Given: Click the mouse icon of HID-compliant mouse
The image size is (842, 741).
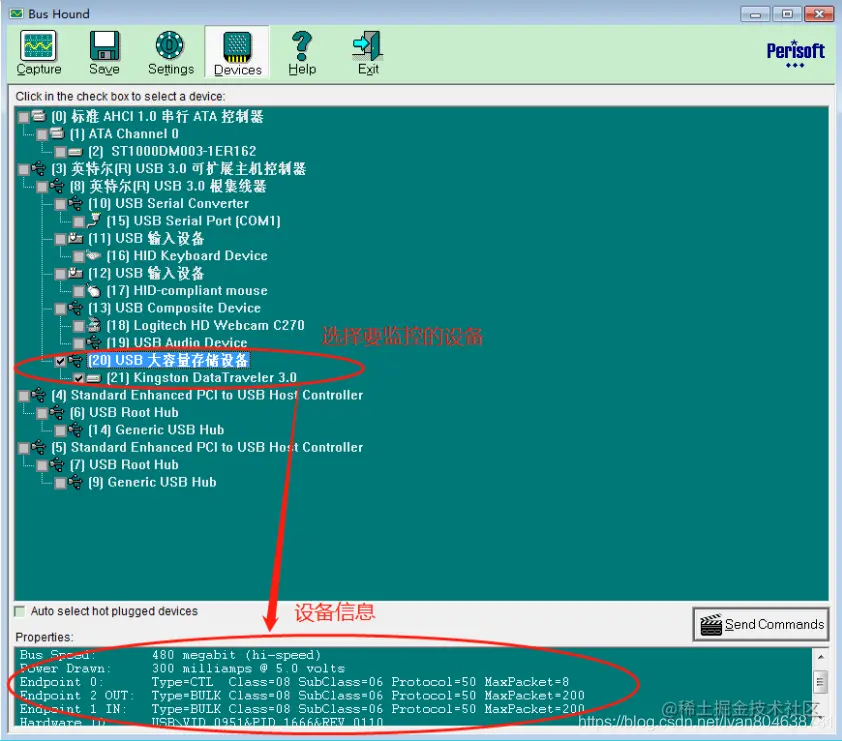Looking at the screenshot, I should (x=94, y=290).
